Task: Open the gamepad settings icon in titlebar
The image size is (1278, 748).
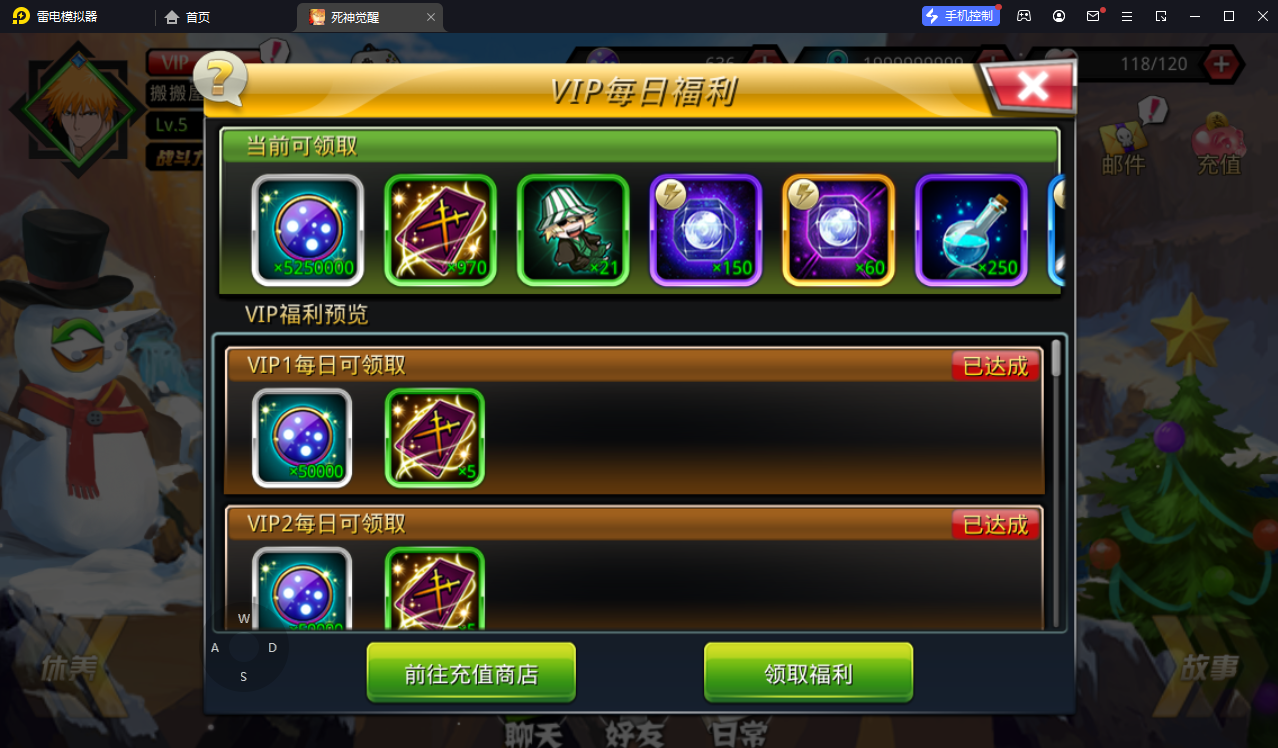Action: pyautogui.click(x=1024, y=16)
